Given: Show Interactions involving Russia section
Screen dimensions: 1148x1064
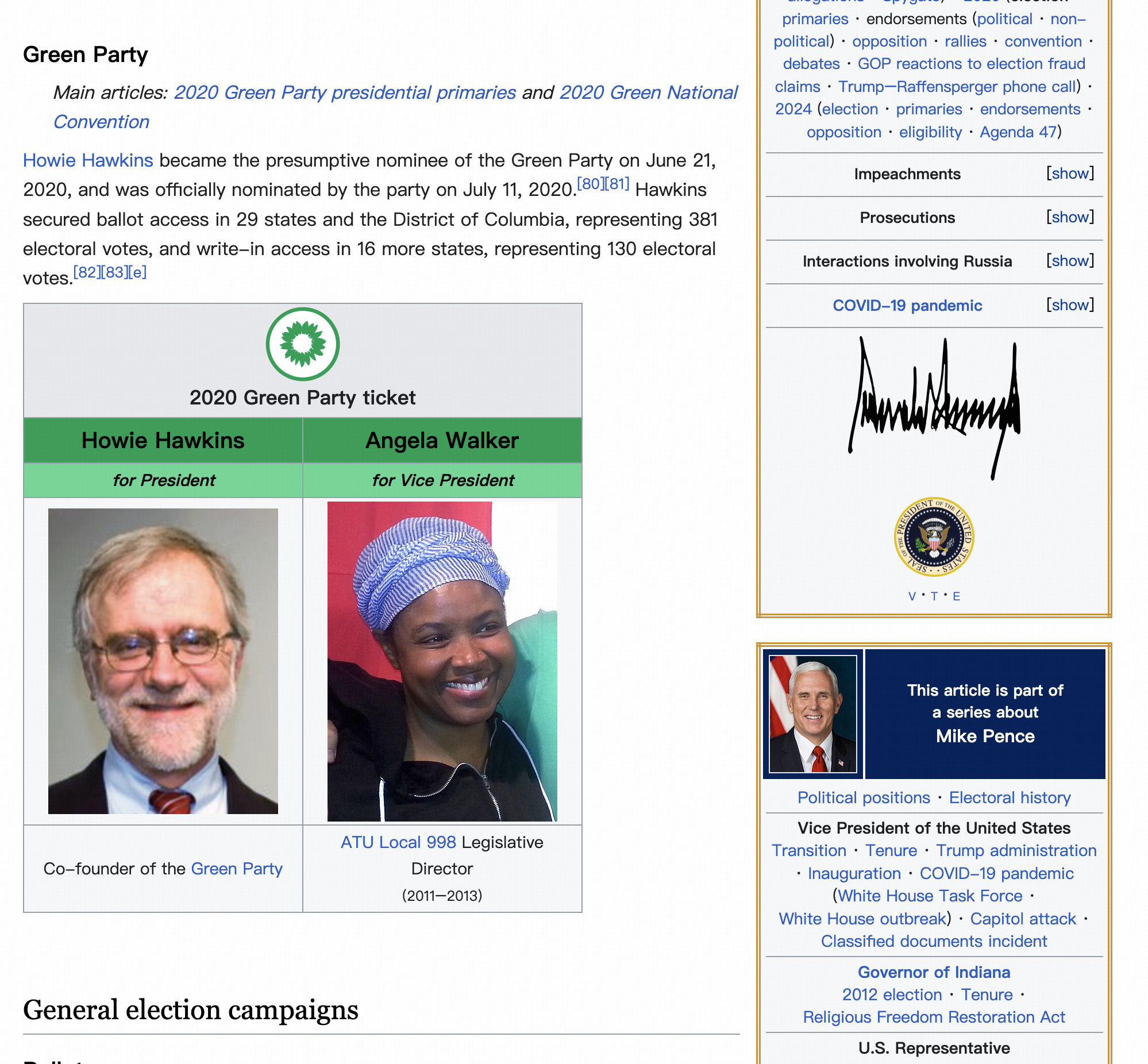Looking at the screenshot, I should (1069, 261).
